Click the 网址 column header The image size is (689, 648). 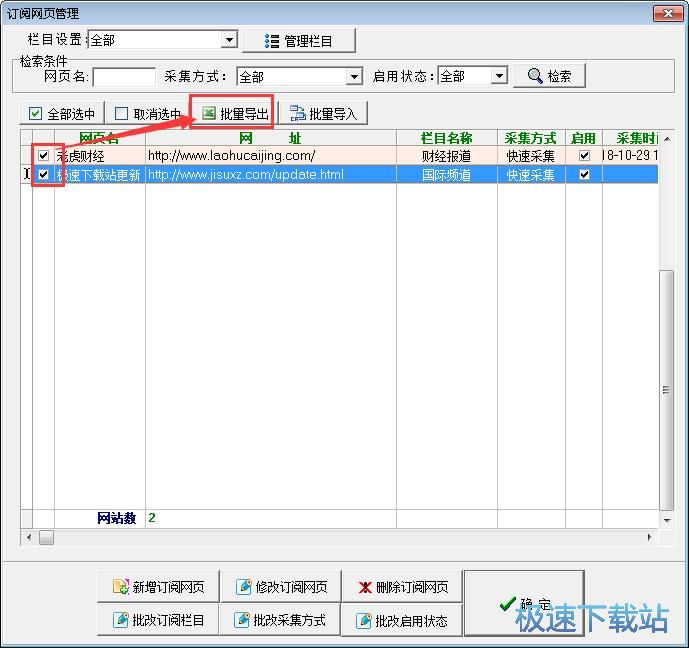pyautogui.click(x=271, y=138)
